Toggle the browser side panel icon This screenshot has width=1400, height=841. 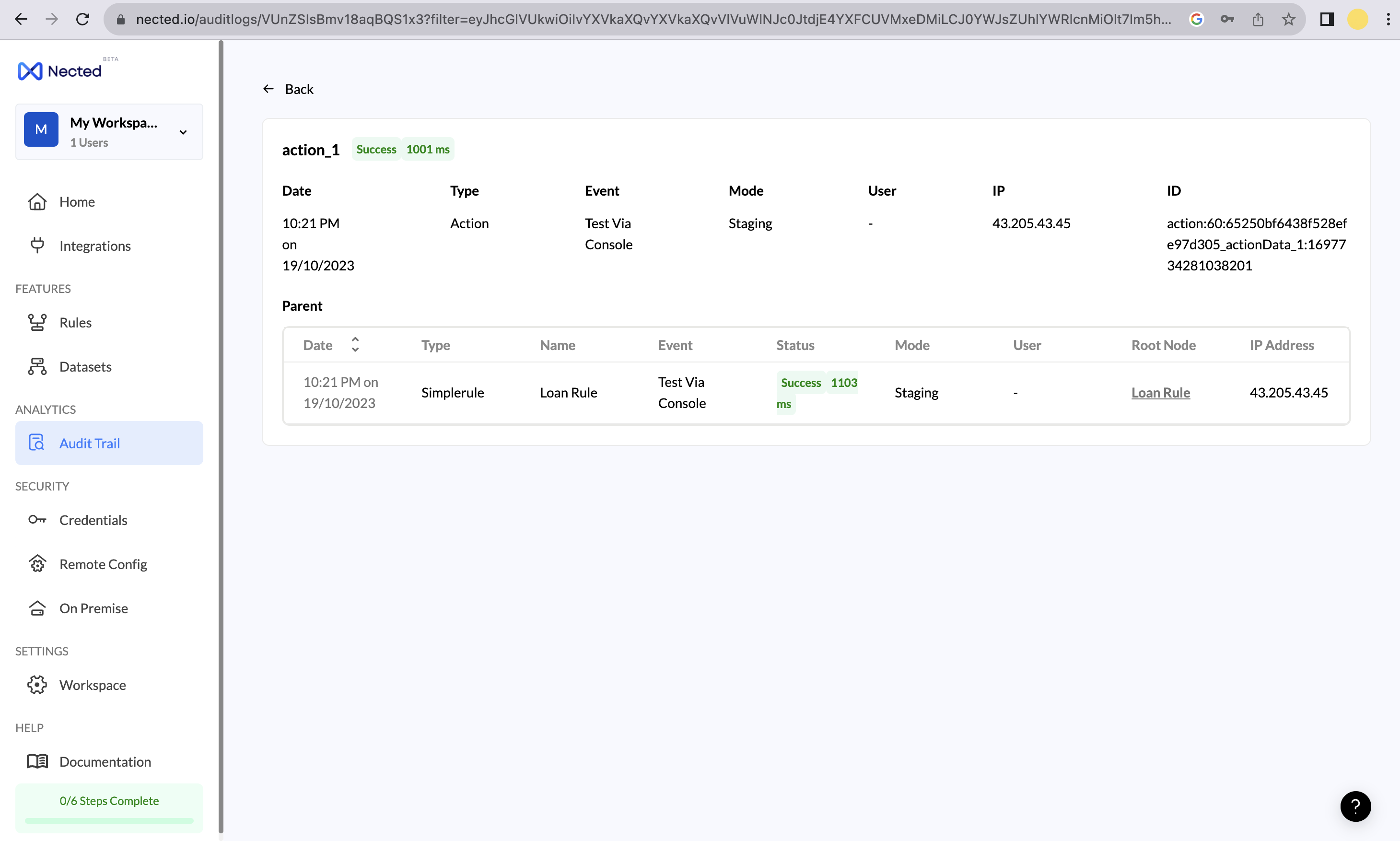point(1327,19)
